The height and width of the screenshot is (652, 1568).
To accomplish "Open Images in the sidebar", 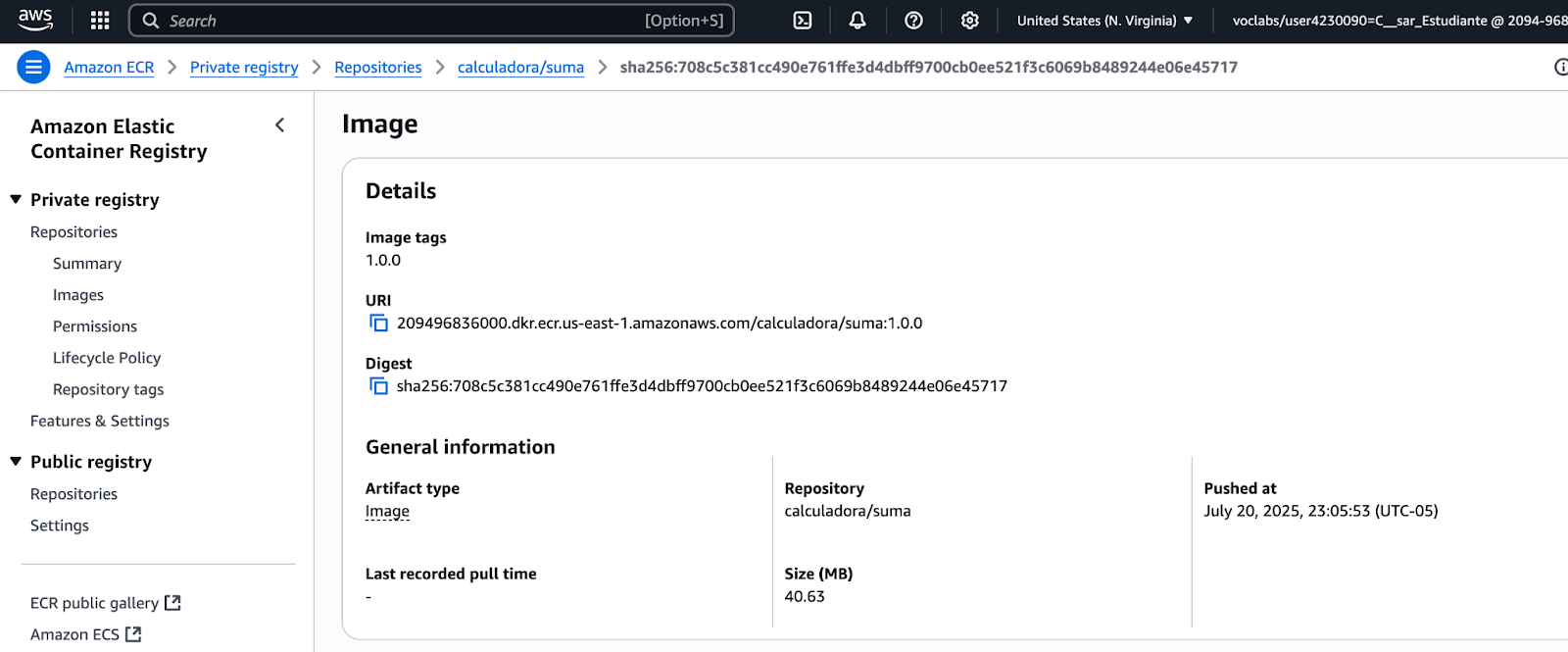I will point(78,294).
